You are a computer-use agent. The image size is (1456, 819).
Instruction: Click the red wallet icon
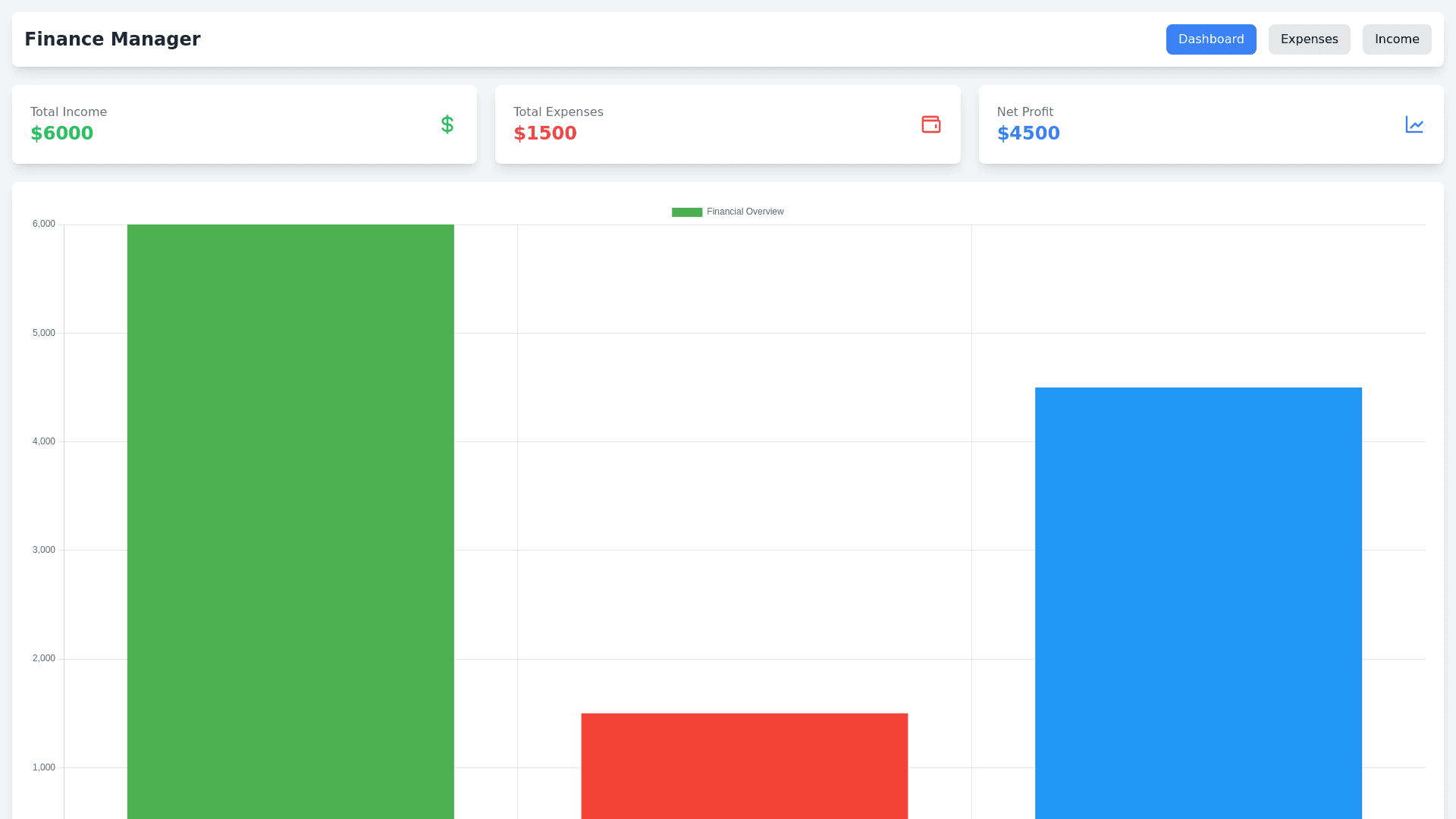coord(930,124)
